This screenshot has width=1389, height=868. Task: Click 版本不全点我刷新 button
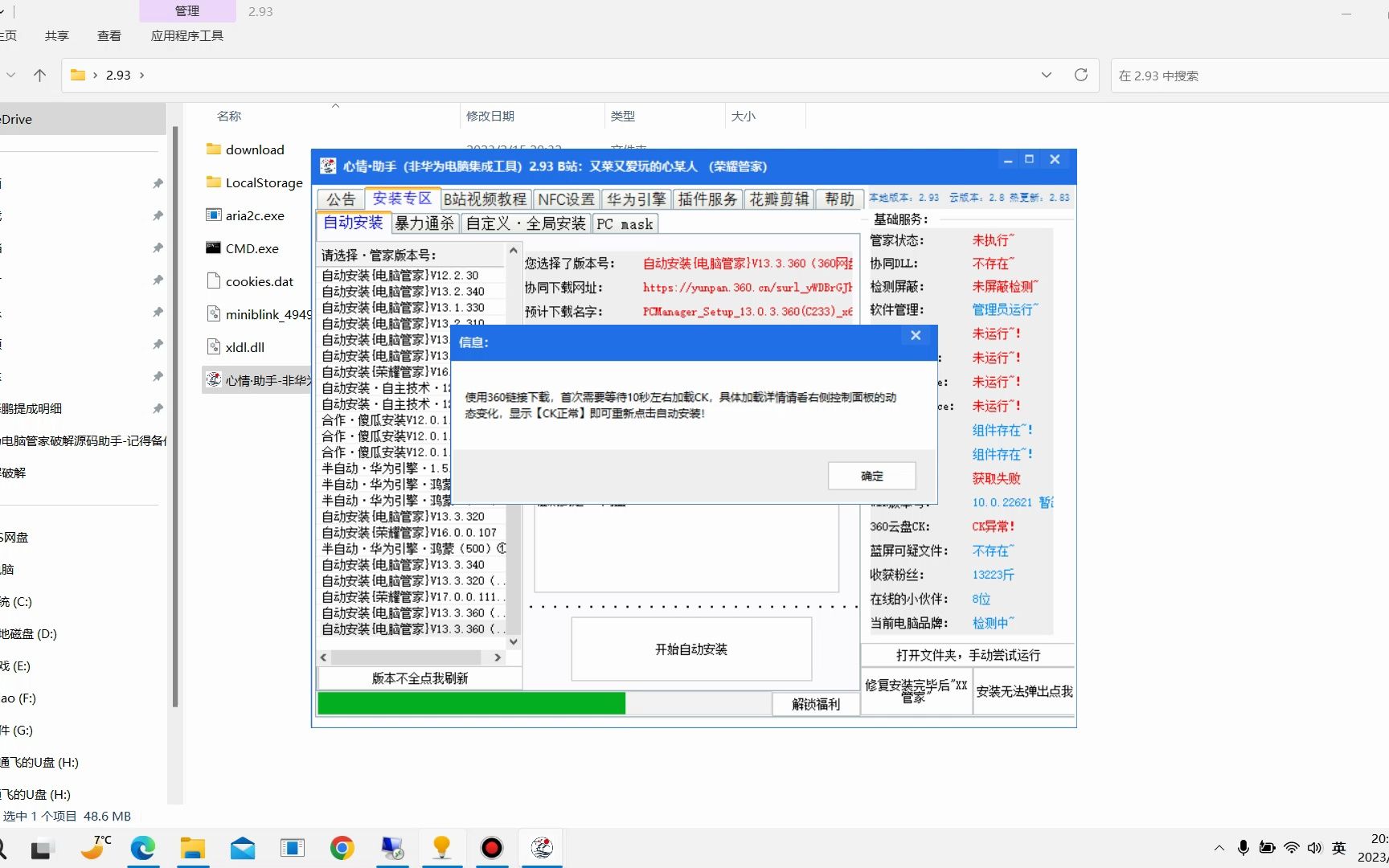click(x=420, y=678)
